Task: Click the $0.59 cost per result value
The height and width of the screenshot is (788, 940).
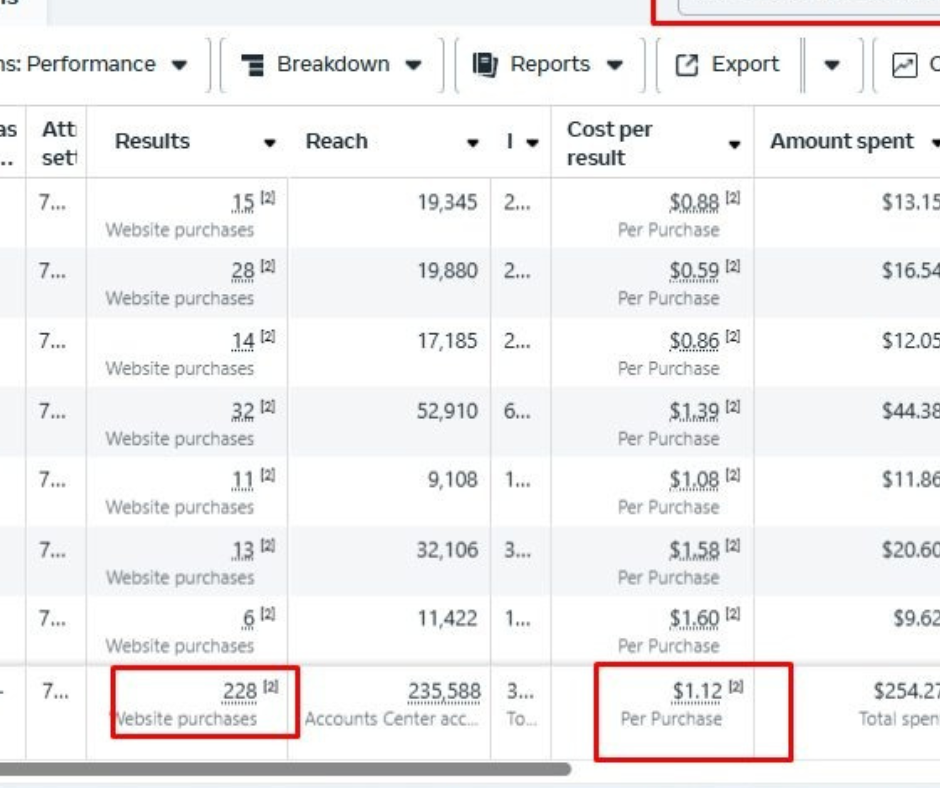Action: (694, 271)
